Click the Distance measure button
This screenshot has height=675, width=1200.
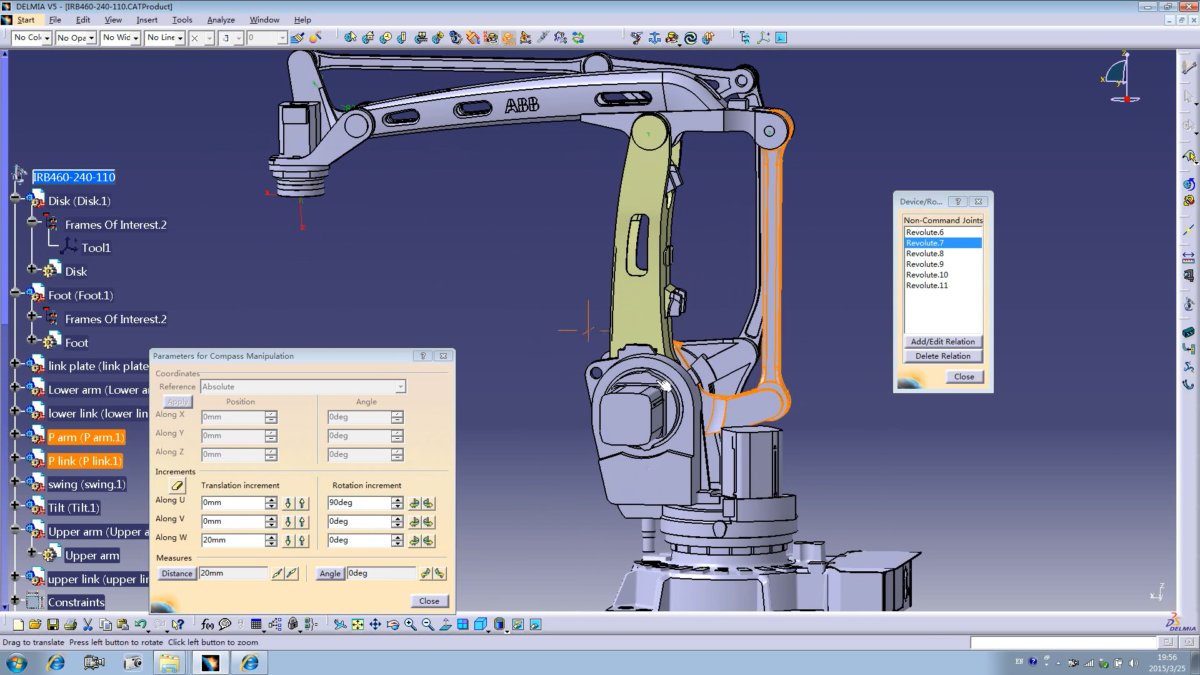[177, 574]
